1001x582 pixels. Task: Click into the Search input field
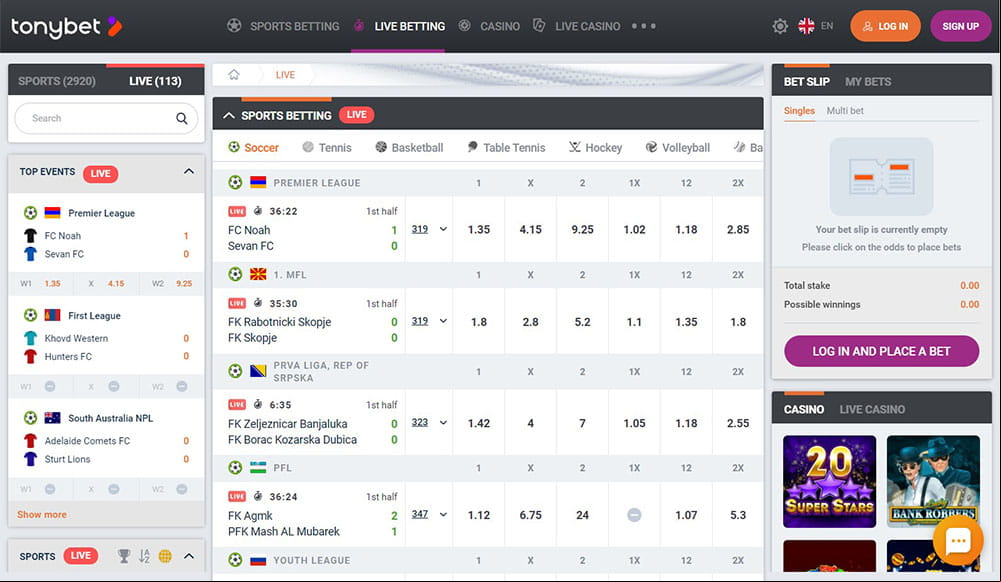pyautogui.click(x=105, y=118)
